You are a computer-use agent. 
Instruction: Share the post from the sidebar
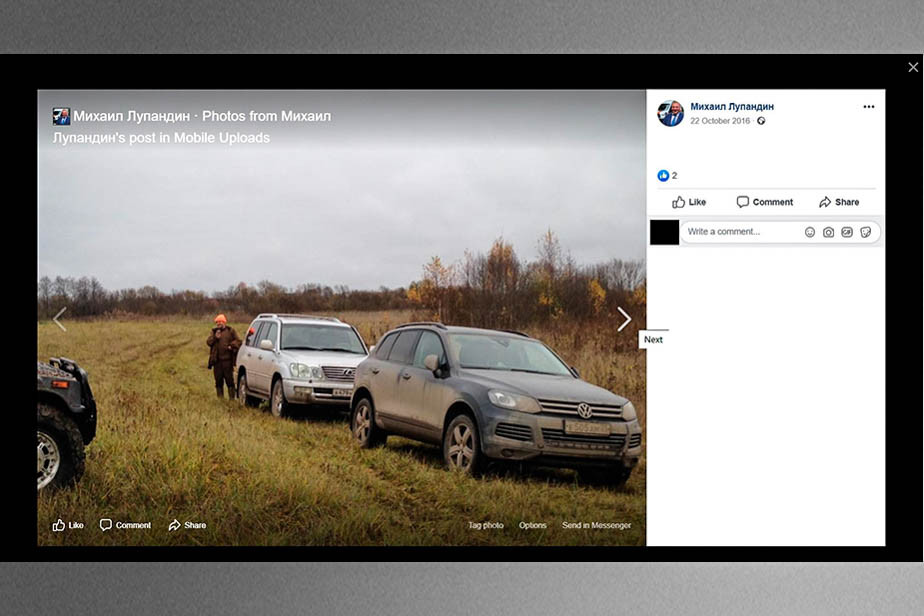[x=838, y=202]
